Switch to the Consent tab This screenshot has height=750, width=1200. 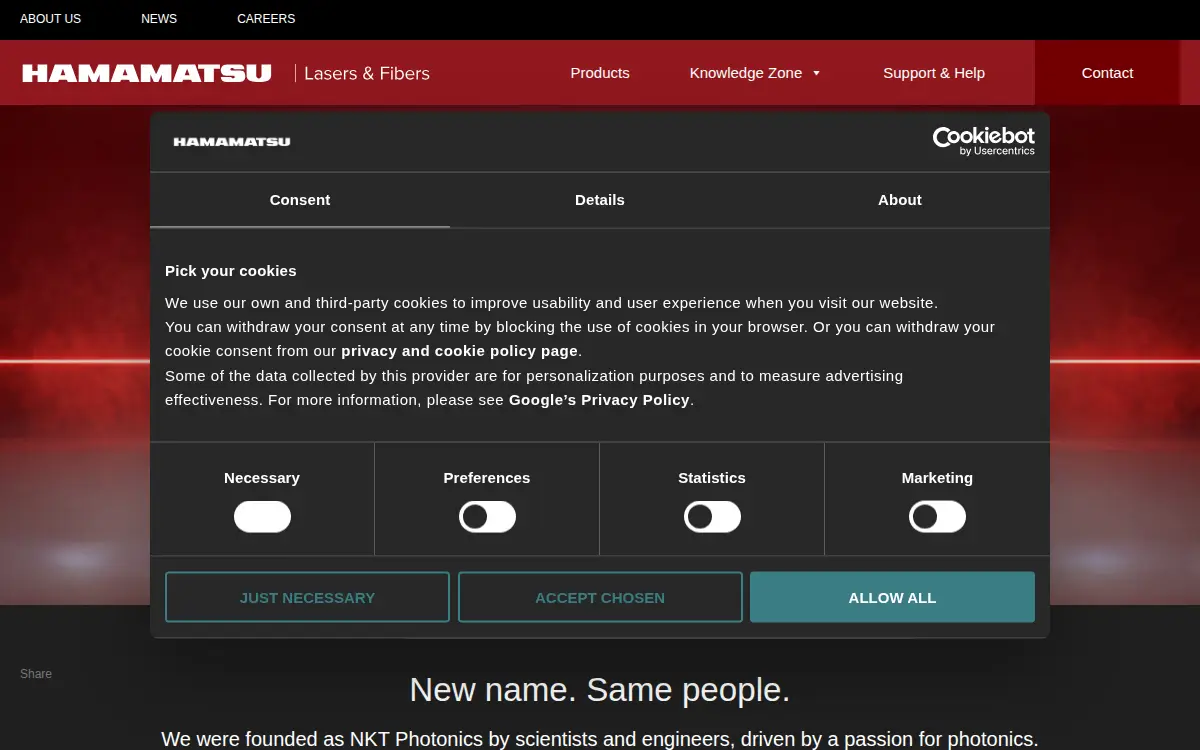300,200
